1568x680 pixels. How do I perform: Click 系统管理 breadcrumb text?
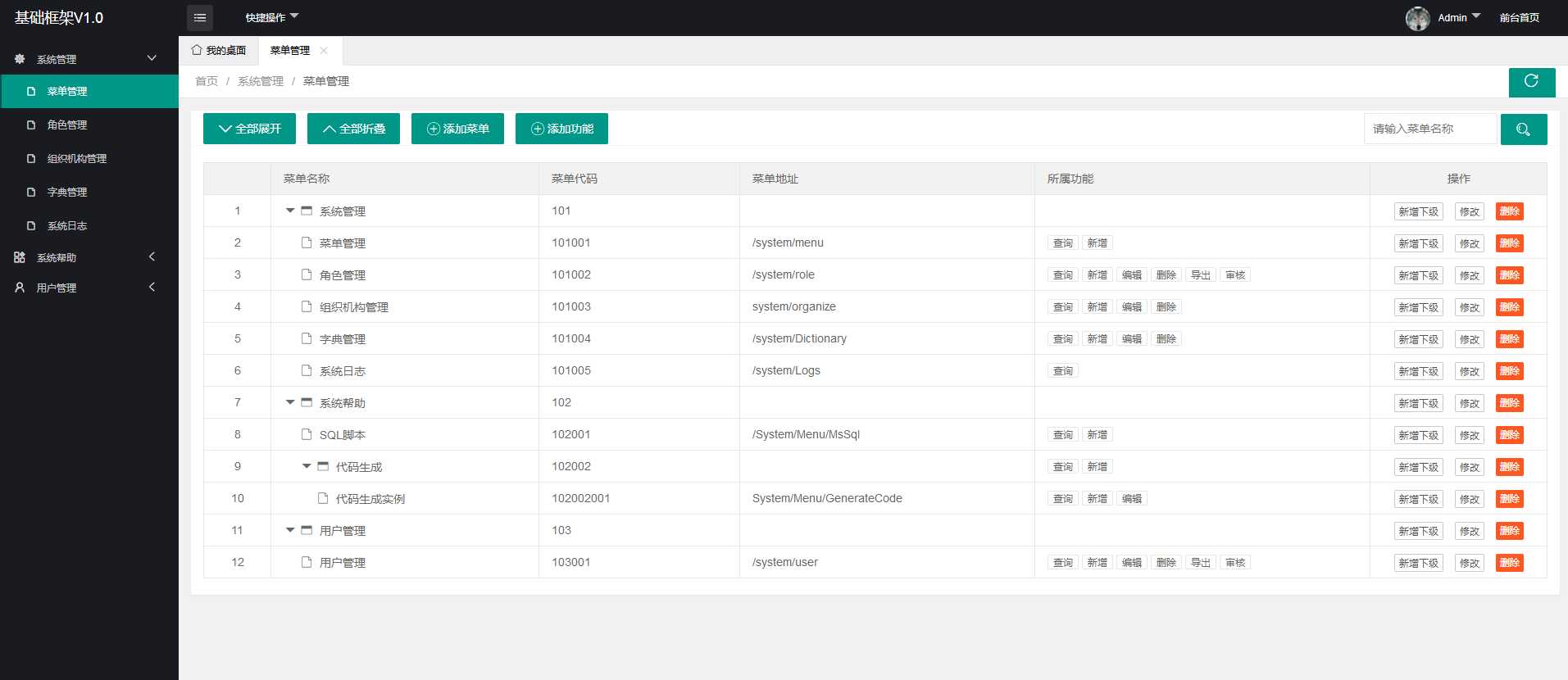coord(261,81)
